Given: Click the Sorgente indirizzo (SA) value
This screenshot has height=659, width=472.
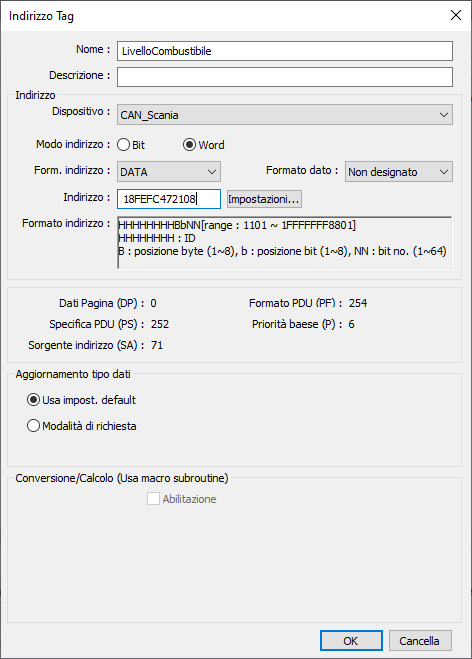Looking at the screenshot, I should click(x=157, y=345).
